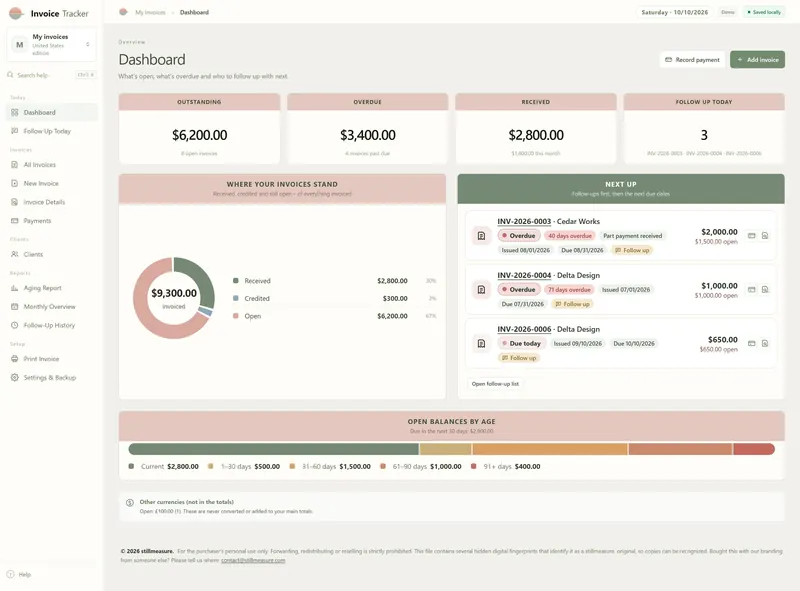Open document icon for INV-2026-0006 row

765,343
